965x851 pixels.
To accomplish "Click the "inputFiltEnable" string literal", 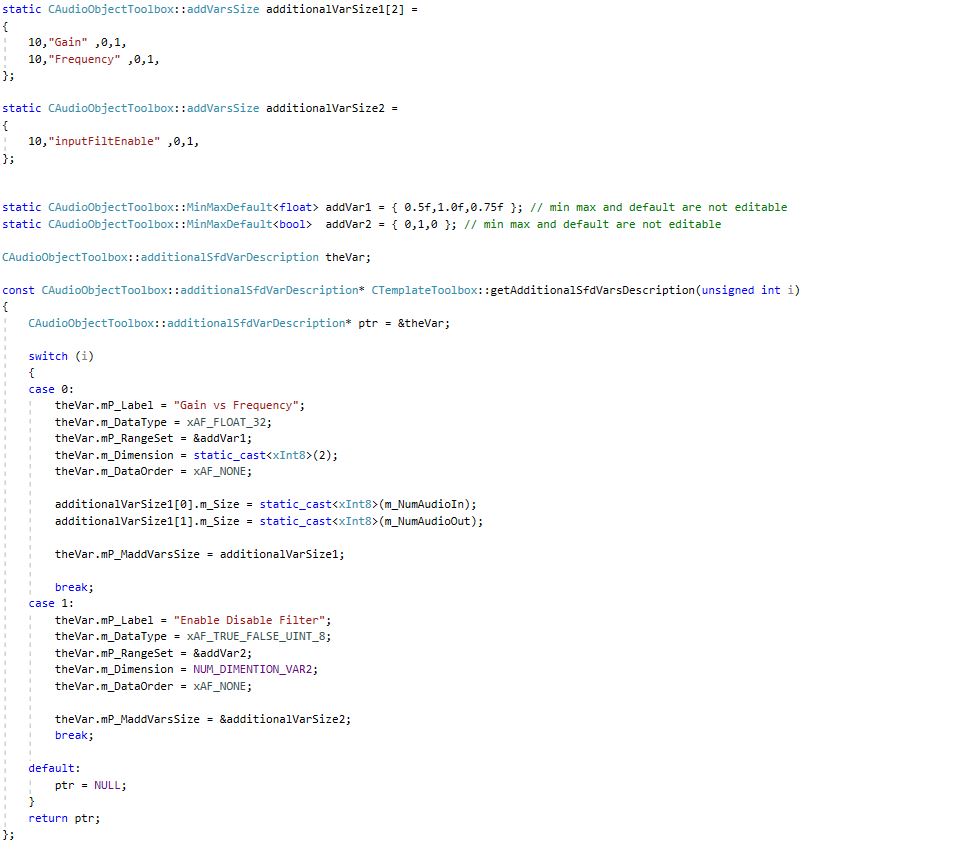I will (104, 142).
